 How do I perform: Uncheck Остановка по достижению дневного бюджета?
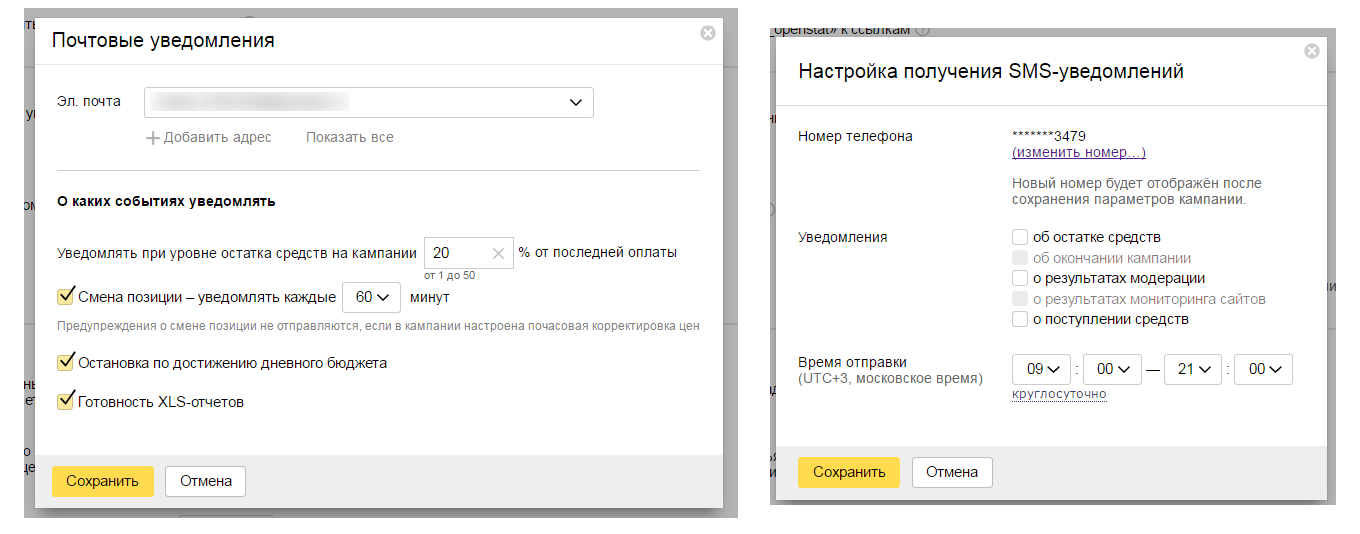click(x=67, y=362)
